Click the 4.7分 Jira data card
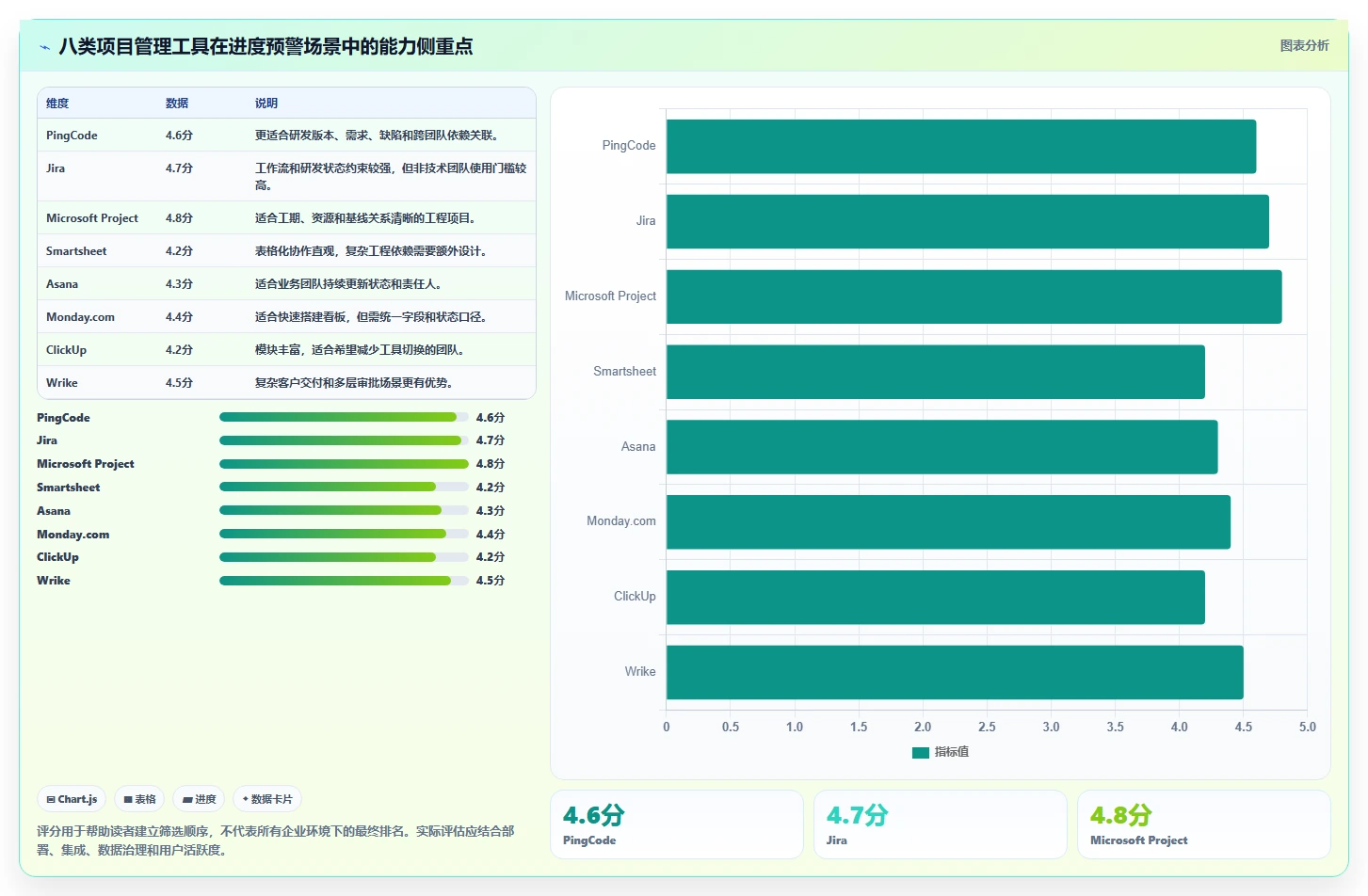 (x=940, y=824)
